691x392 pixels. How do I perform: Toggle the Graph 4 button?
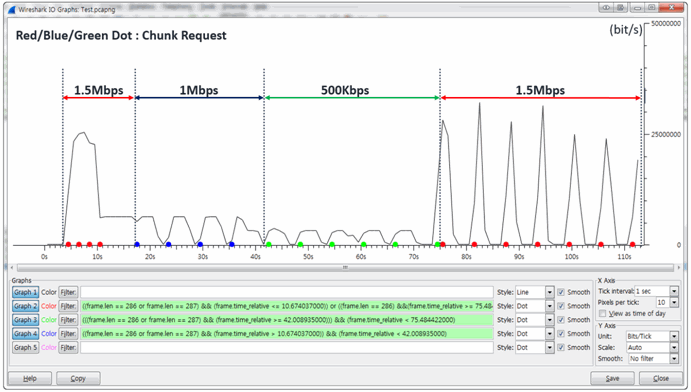point(26,333)
